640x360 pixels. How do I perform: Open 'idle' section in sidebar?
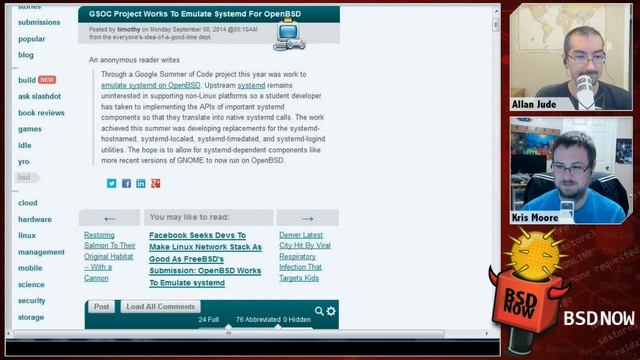click(25, 145)
